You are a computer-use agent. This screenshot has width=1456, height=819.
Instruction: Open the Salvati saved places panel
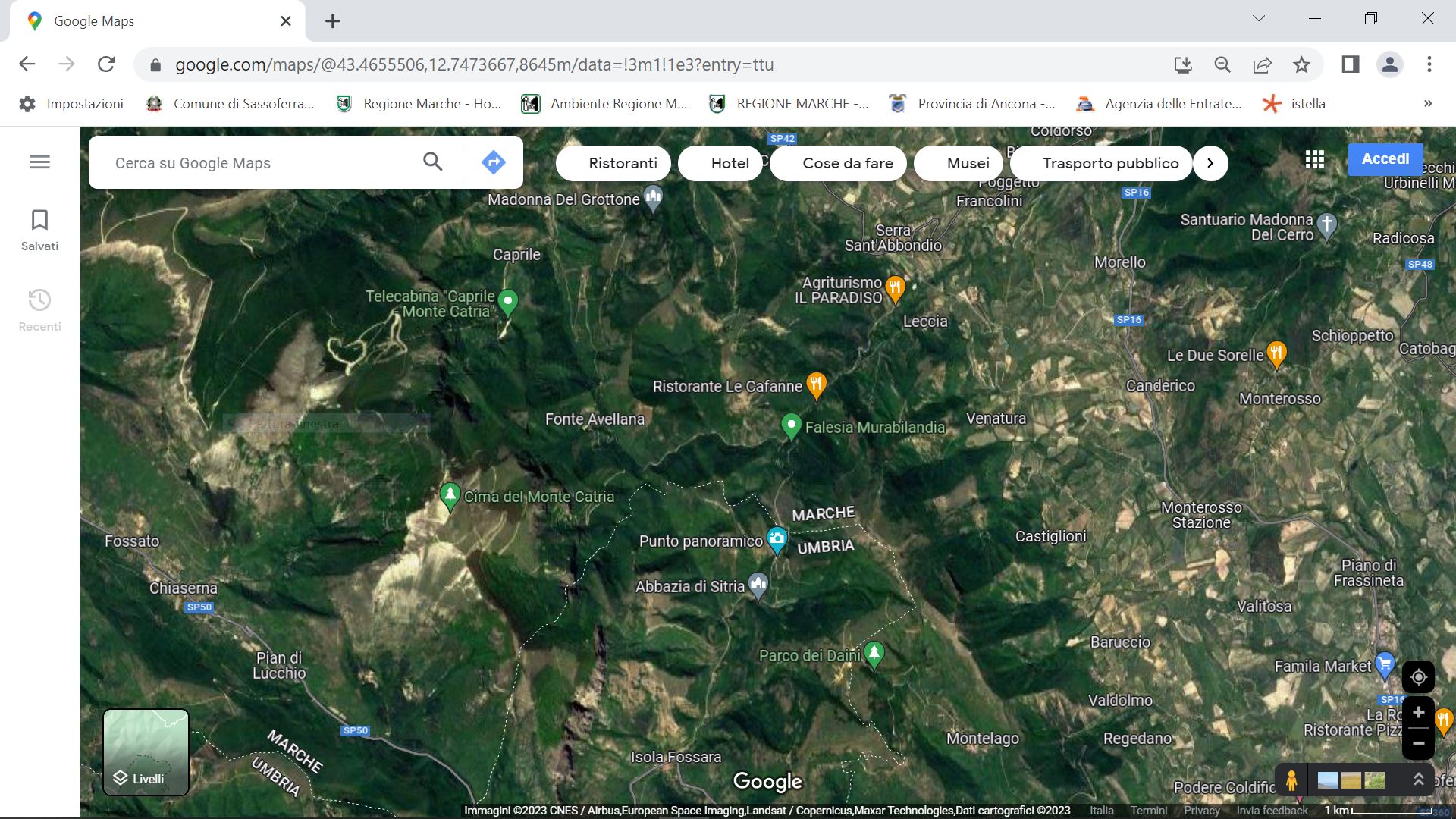39,231
